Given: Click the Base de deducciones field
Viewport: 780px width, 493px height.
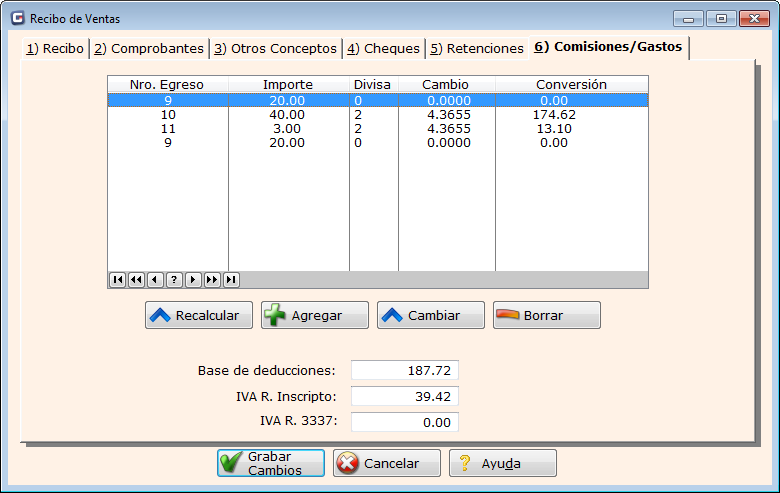Looking at the screenshot, I should (x=404, y=370).
